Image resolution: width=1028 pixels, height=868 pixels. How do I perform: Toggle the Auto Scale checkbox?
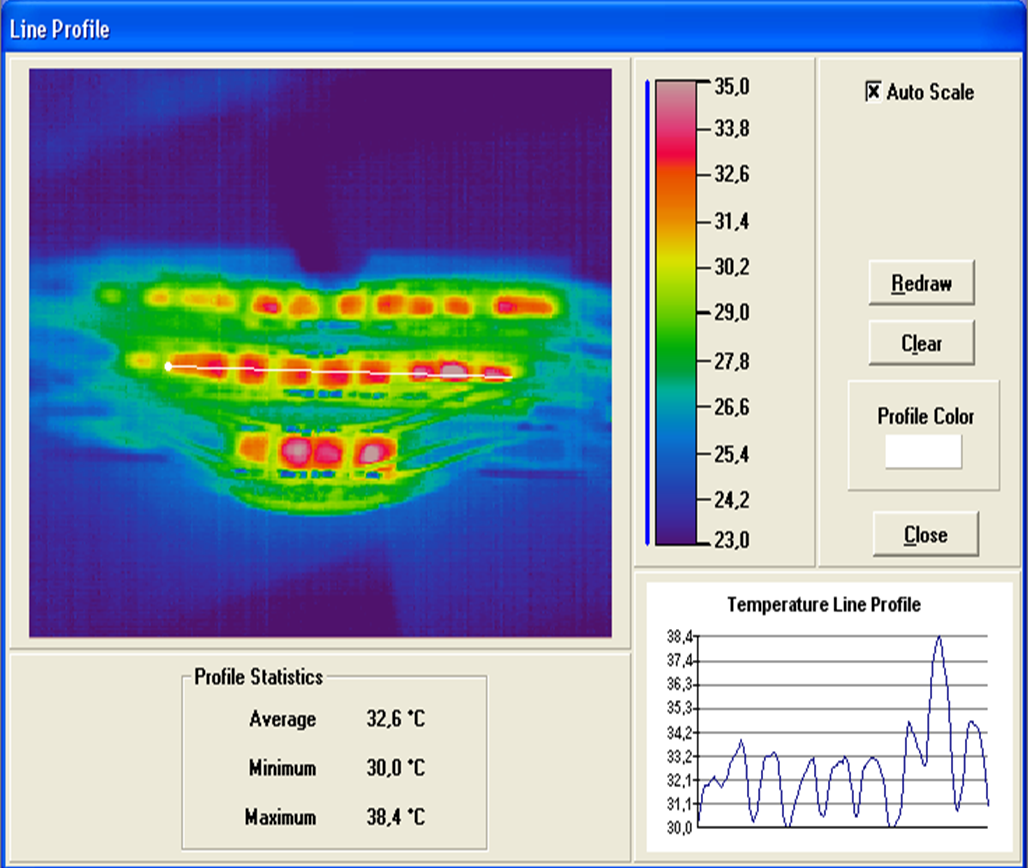pyautogui.click(x=873, y=92)
